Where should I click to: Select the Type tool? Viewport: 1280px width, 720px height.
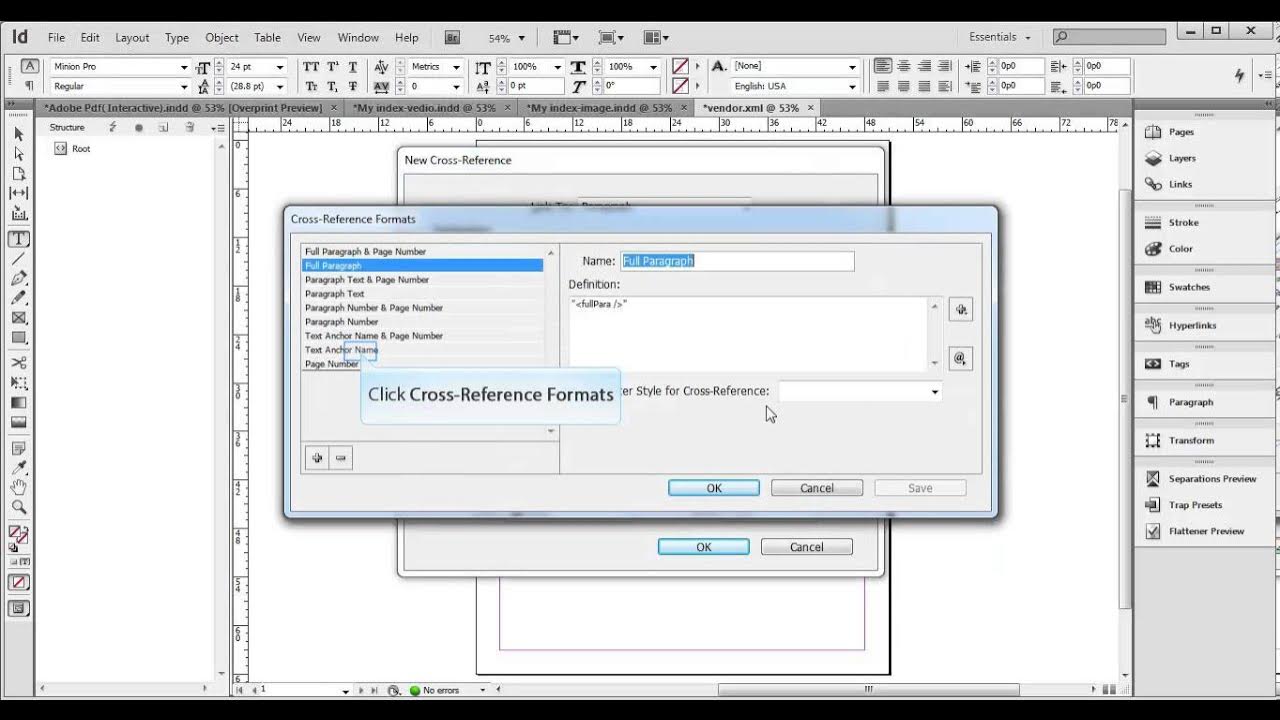tap(18, 239)
